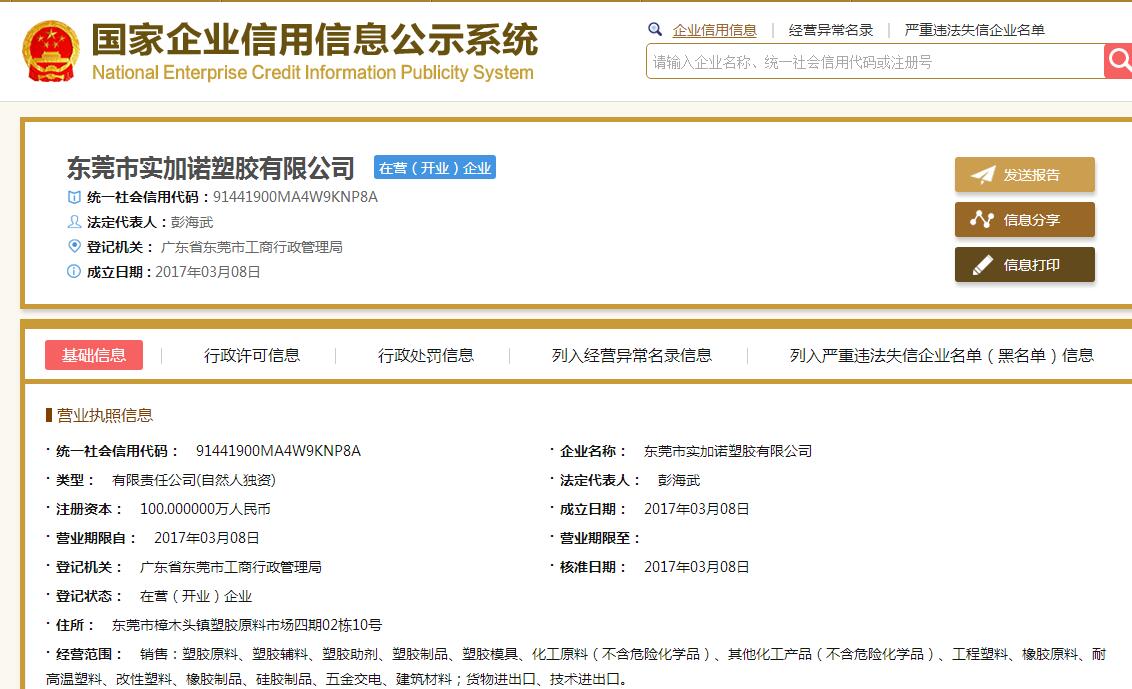
Task: Click the pencil icon on 信息打印
Action: (x=983, y=265)
